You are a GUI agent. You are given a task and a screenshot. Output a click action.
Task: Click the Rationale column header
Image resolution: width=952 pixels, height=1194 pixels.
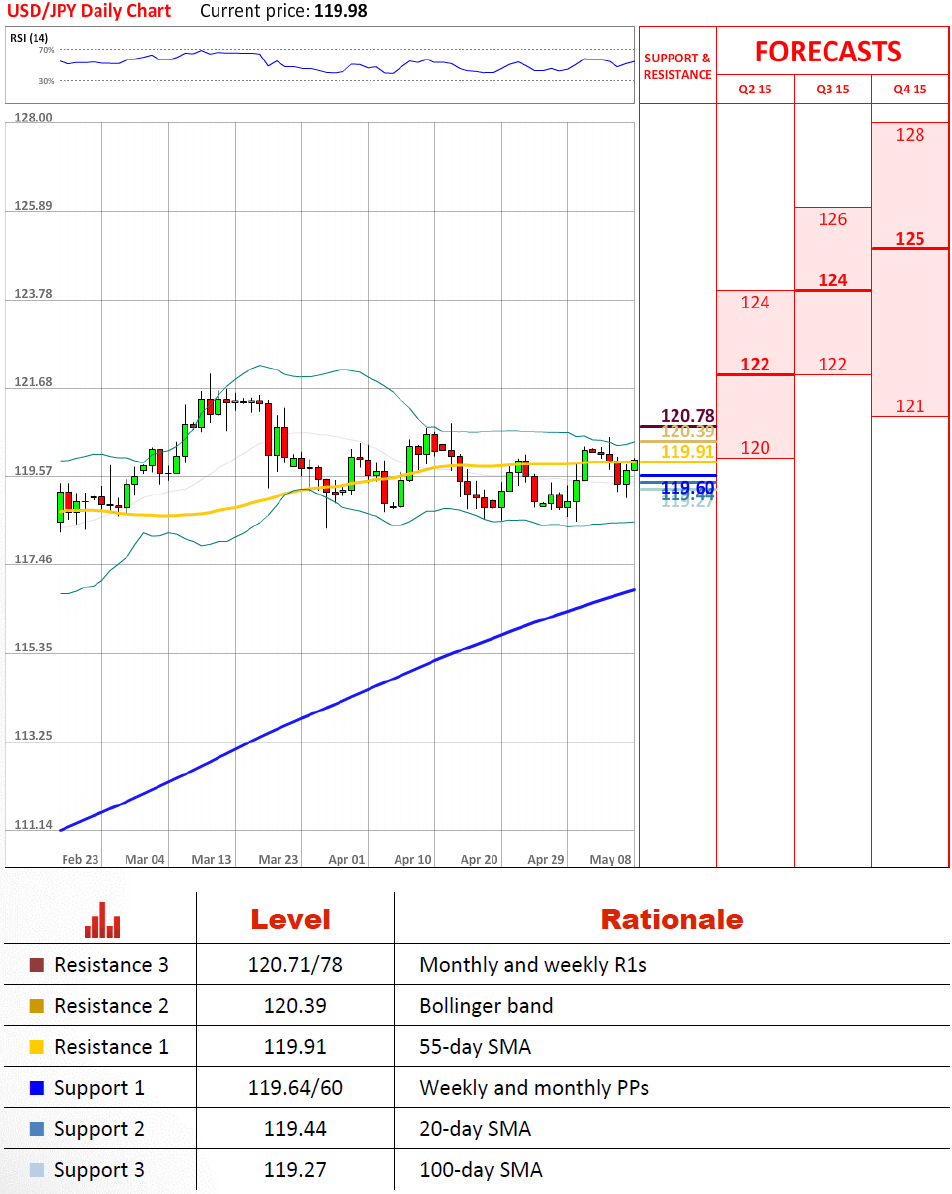[672, 920]
